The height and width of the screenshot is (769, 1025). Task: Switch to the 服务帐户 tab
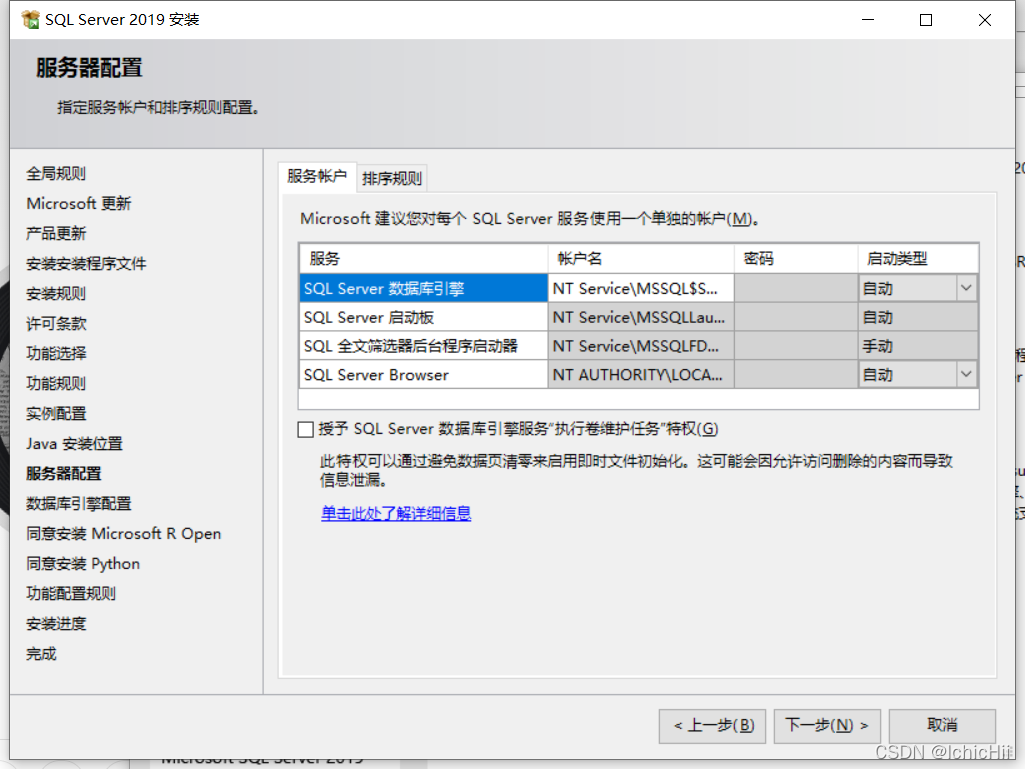(317, 177)
